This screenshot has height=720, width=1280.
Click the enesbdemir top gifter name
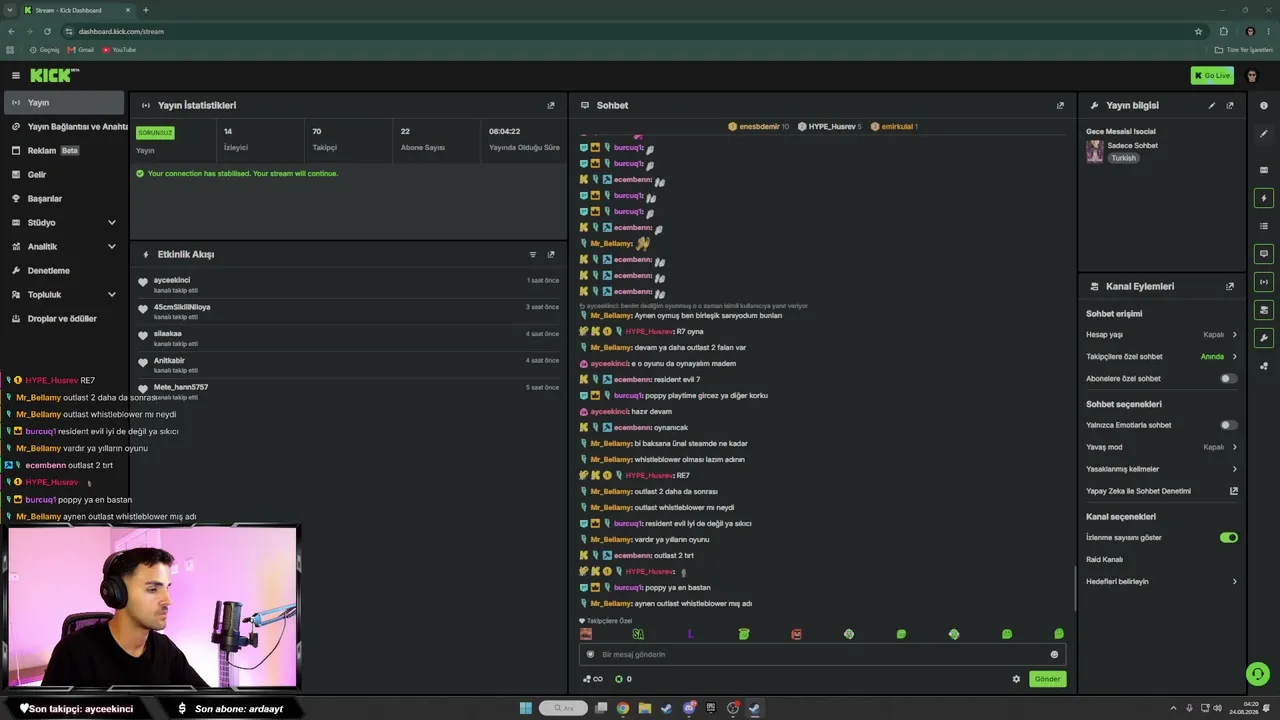pos(759,127)
